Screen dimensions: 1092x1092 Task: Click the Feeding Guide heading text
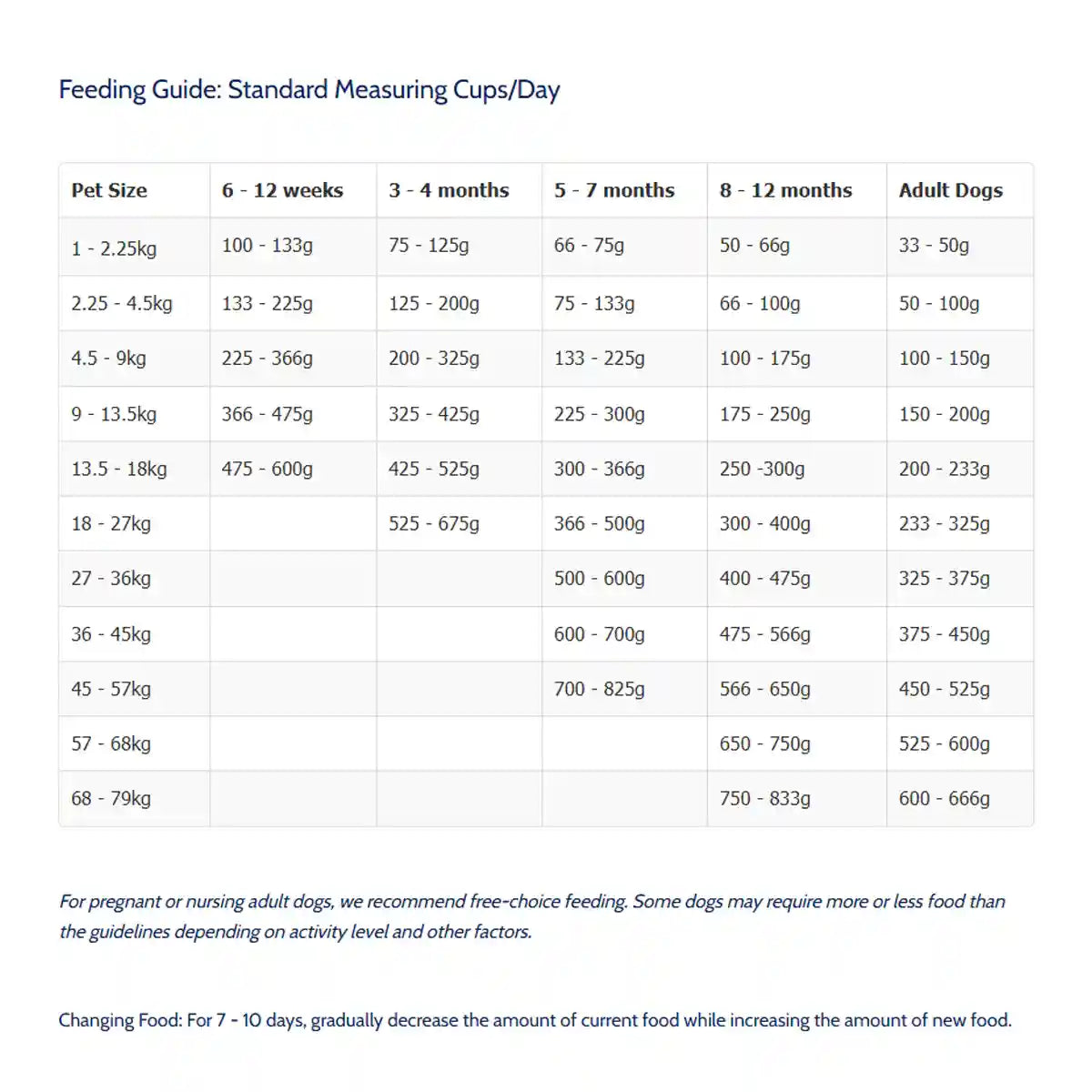pos(309,90)
